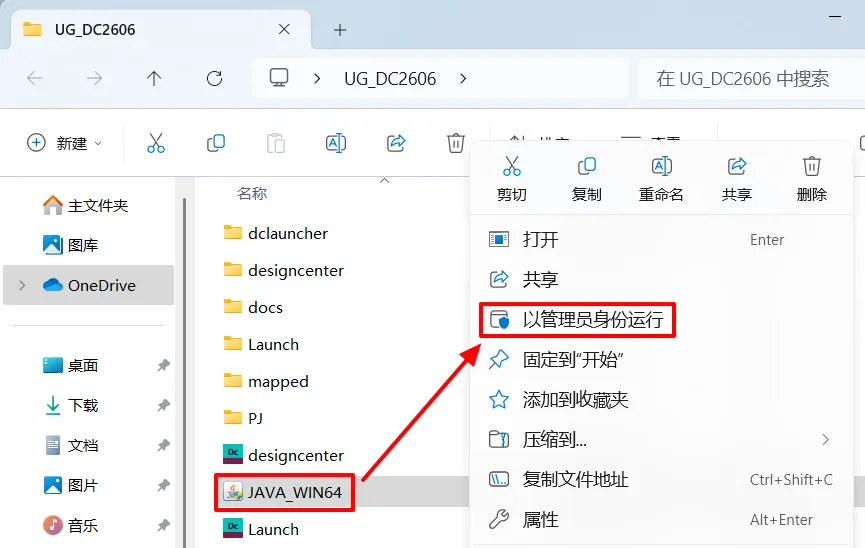Expand the OneDrive tree node
The height and width of the screenshot is (548, 865).
point(22,285)
